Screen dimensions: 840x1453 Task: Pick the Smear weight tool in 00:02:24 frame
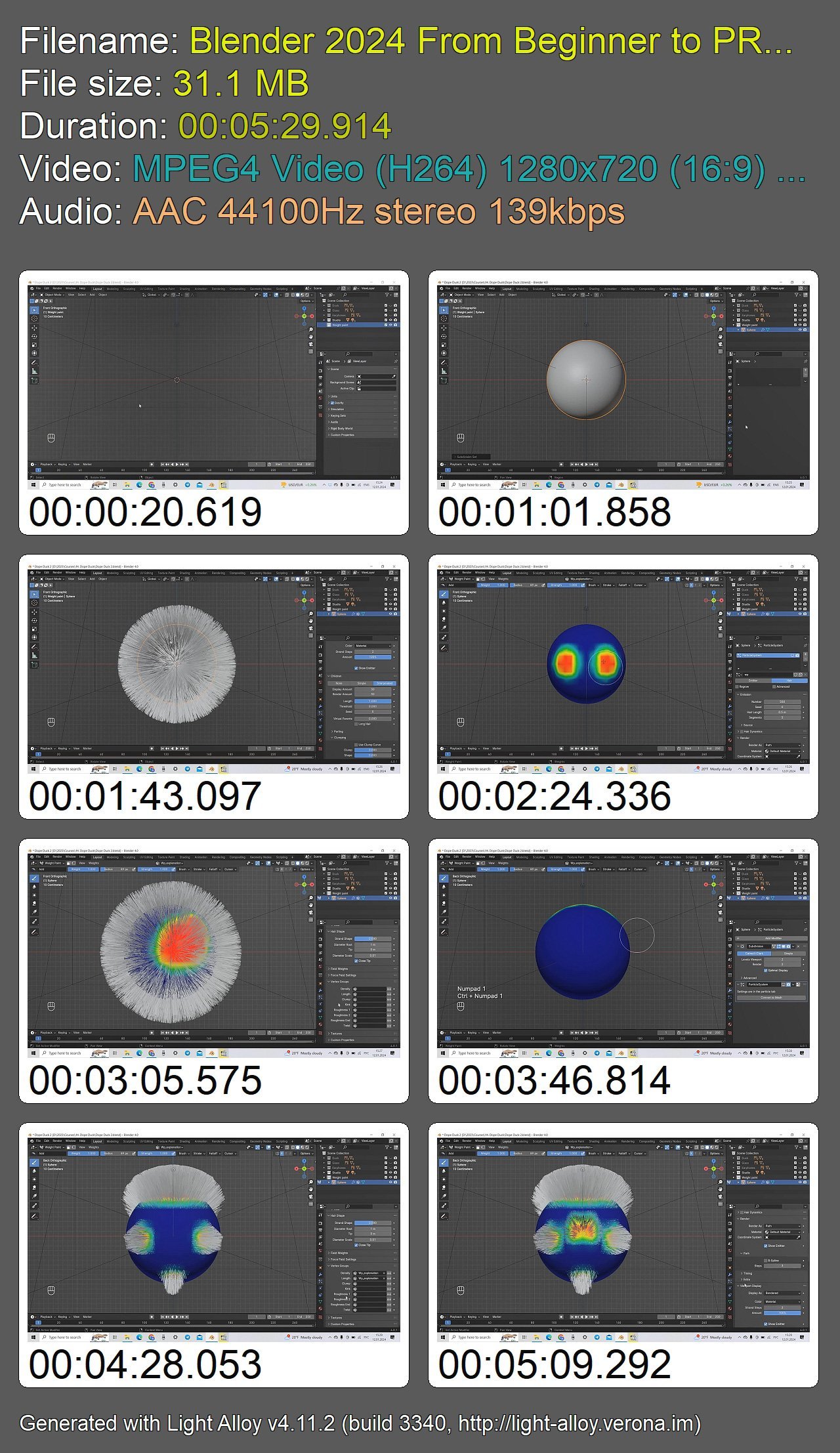click(x=444, y=619)
